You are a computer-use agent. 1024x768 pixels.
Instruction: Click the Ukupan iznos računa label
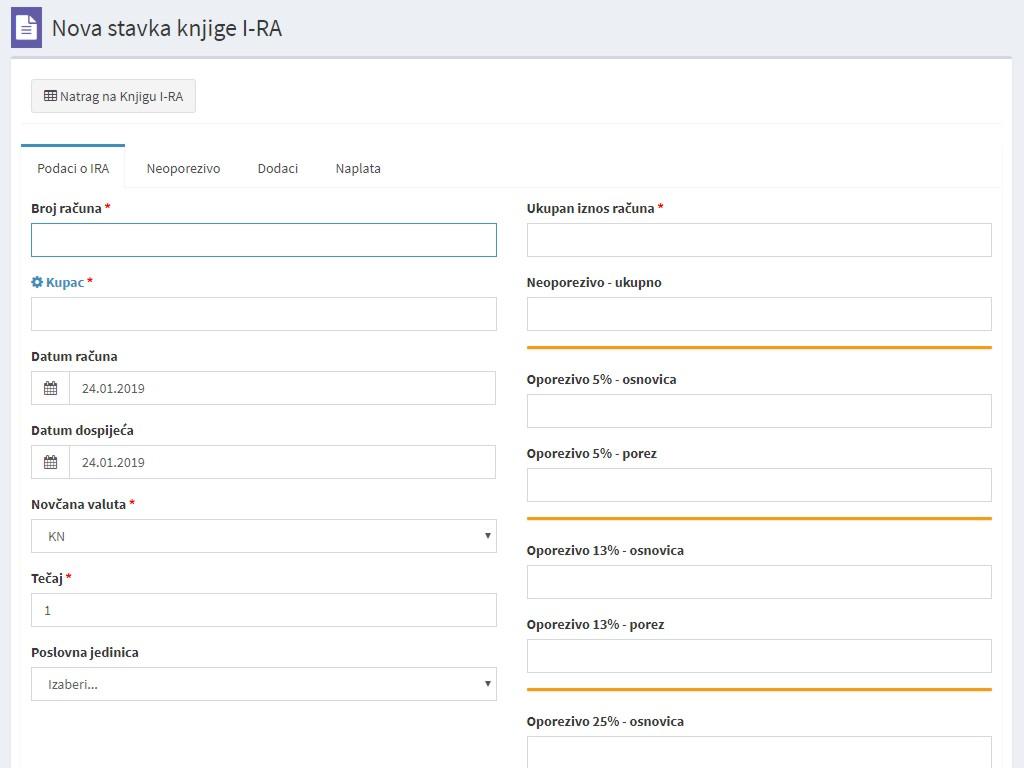590,208
